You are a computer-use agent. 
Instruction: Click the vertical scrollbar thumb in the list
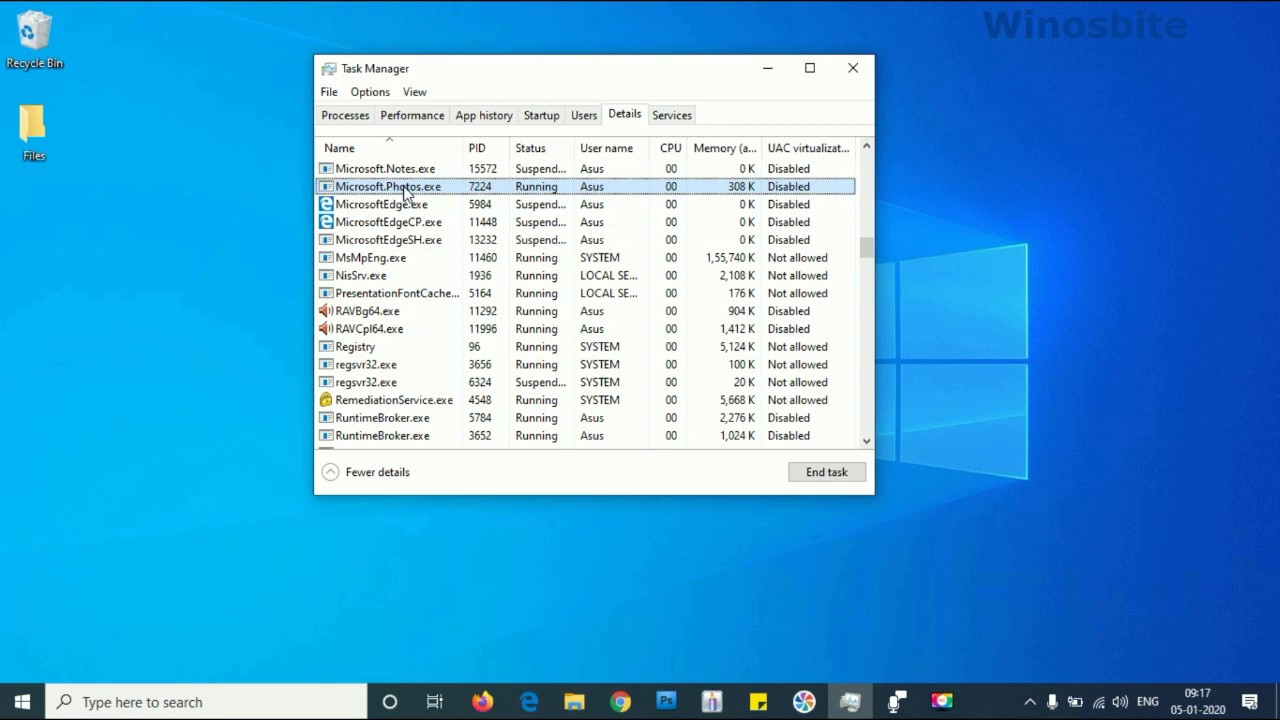pyautogui.click(x=866, y=247)
